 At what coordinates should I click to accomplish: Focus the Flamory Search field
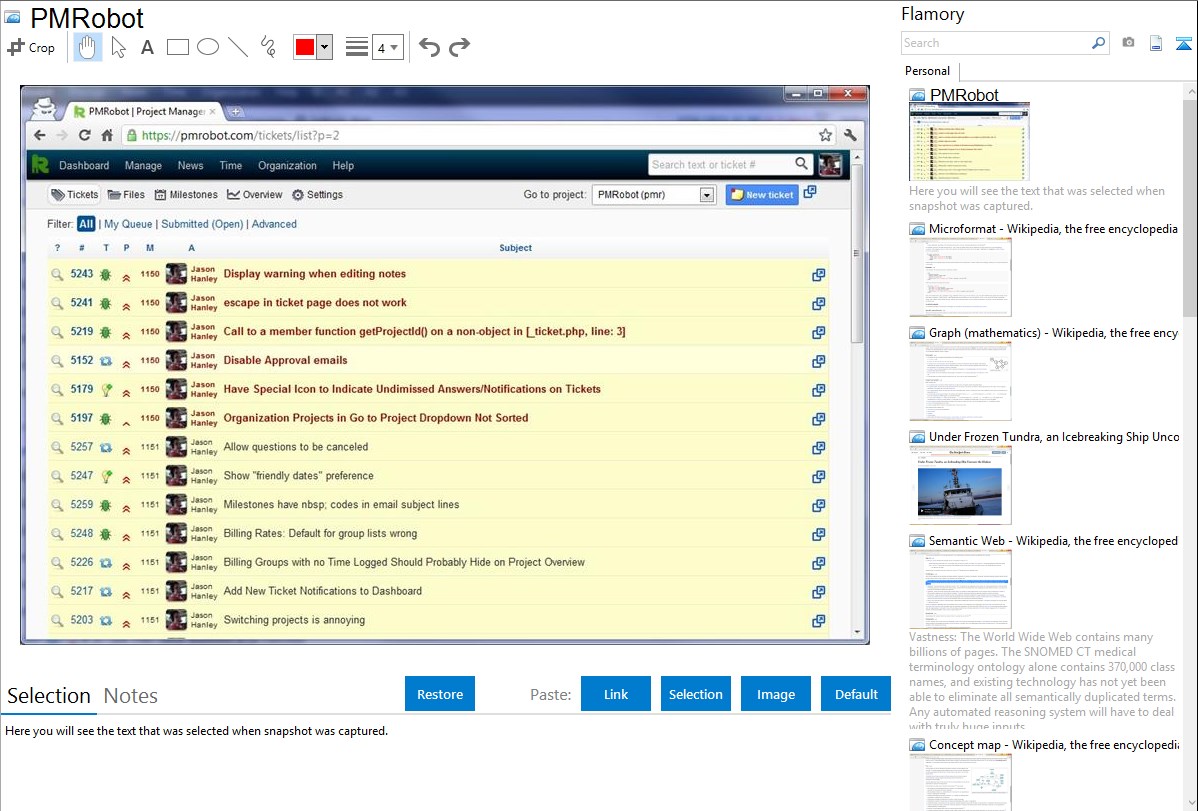996,43
